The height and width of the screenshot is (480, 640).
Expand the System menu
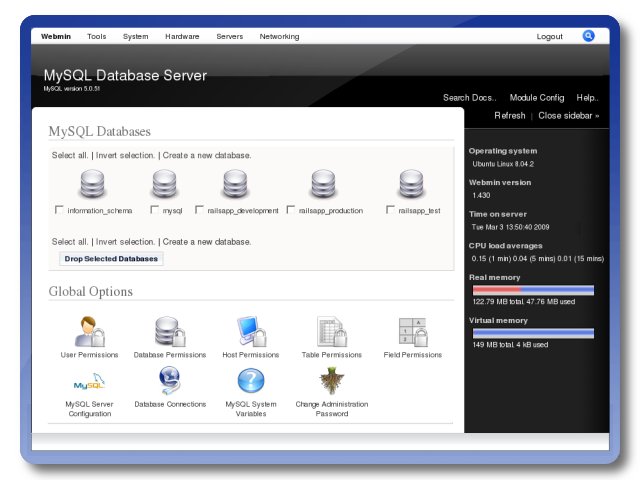136,37
